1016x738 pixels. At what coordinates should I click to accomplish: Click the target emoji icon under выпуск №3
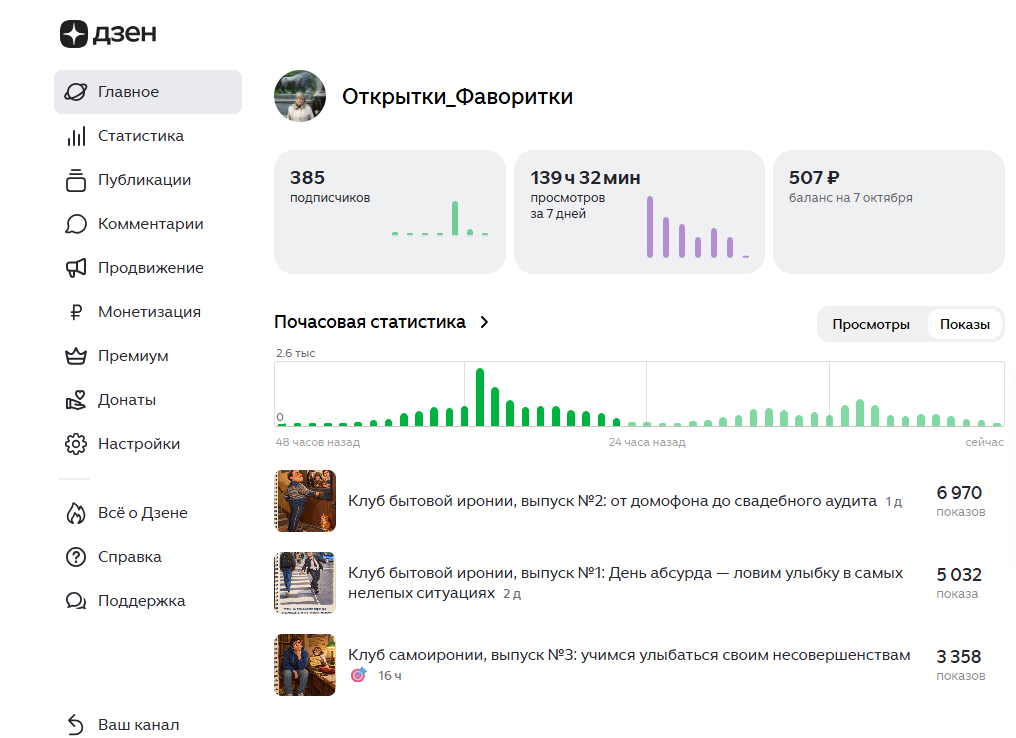[x=358, y=676]
